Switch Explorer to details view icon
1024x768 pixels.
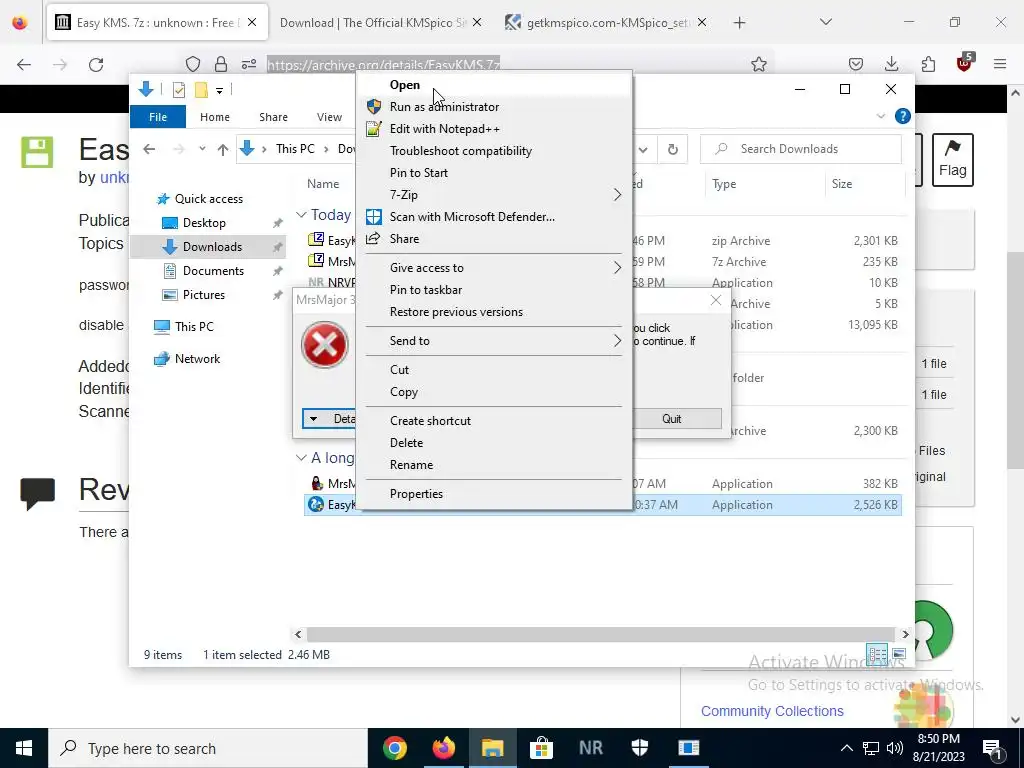[x=877, y=654]
